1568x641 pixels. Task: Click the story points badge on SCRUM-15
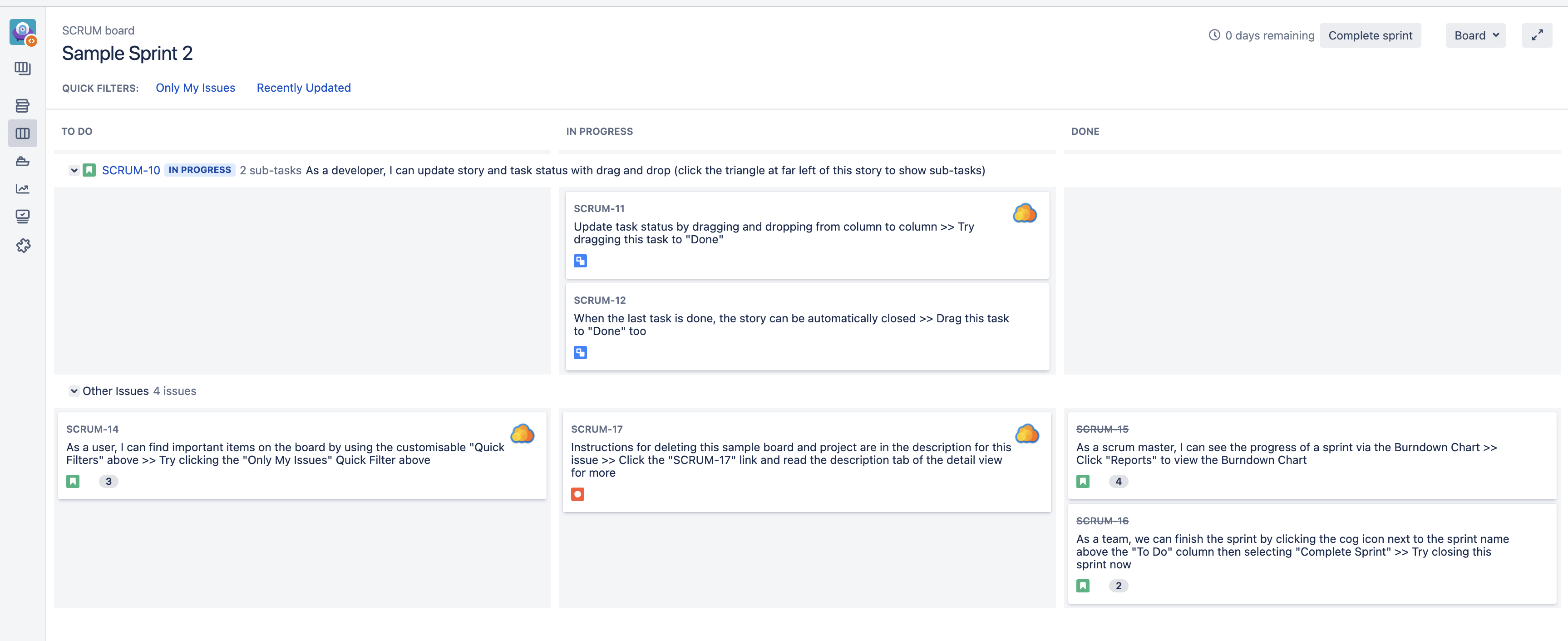pos(1118,482)
